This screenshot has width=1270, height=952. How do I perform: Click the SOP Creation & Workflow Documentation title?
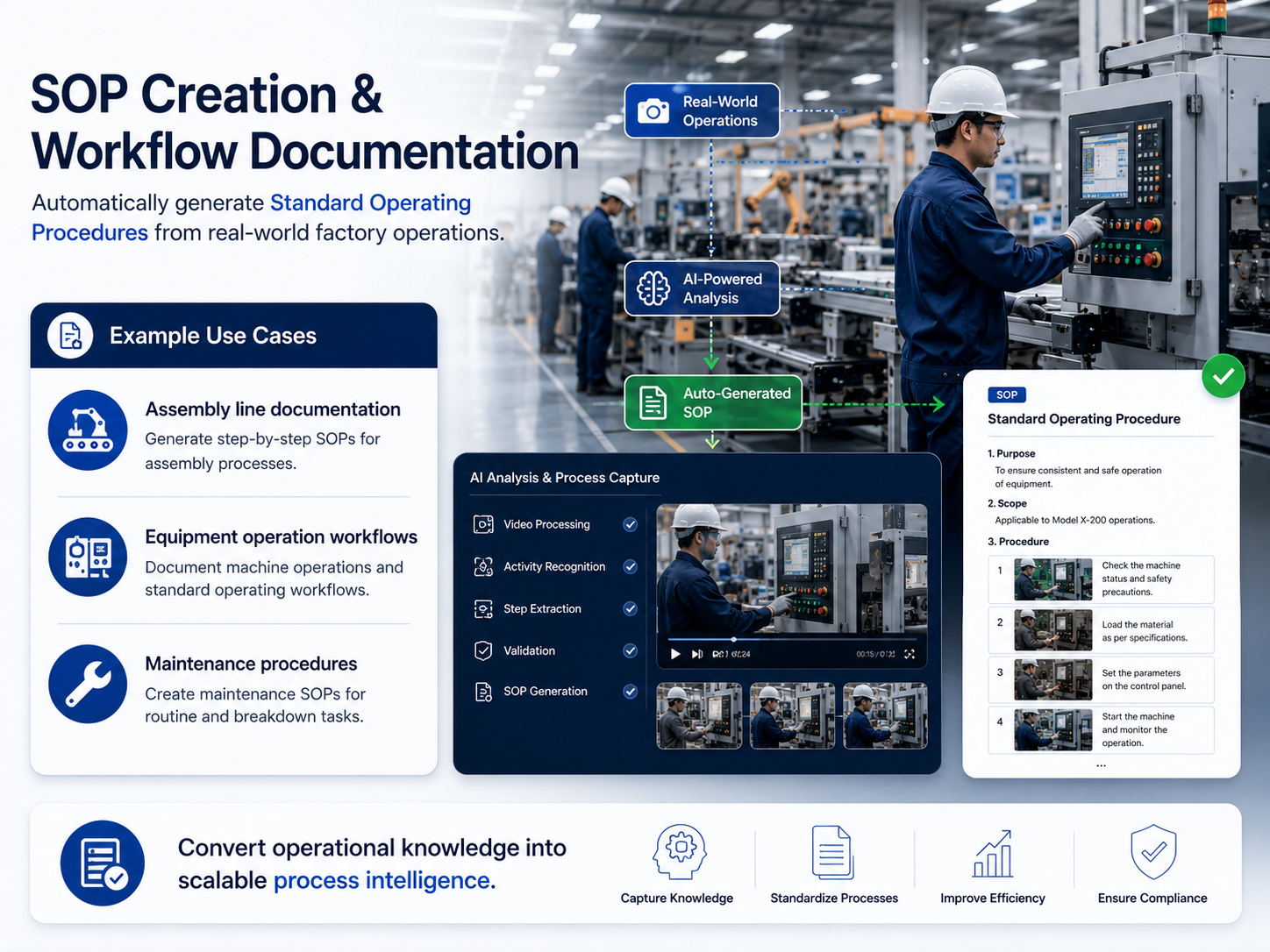pyautogui.click(x=304, y=123)
